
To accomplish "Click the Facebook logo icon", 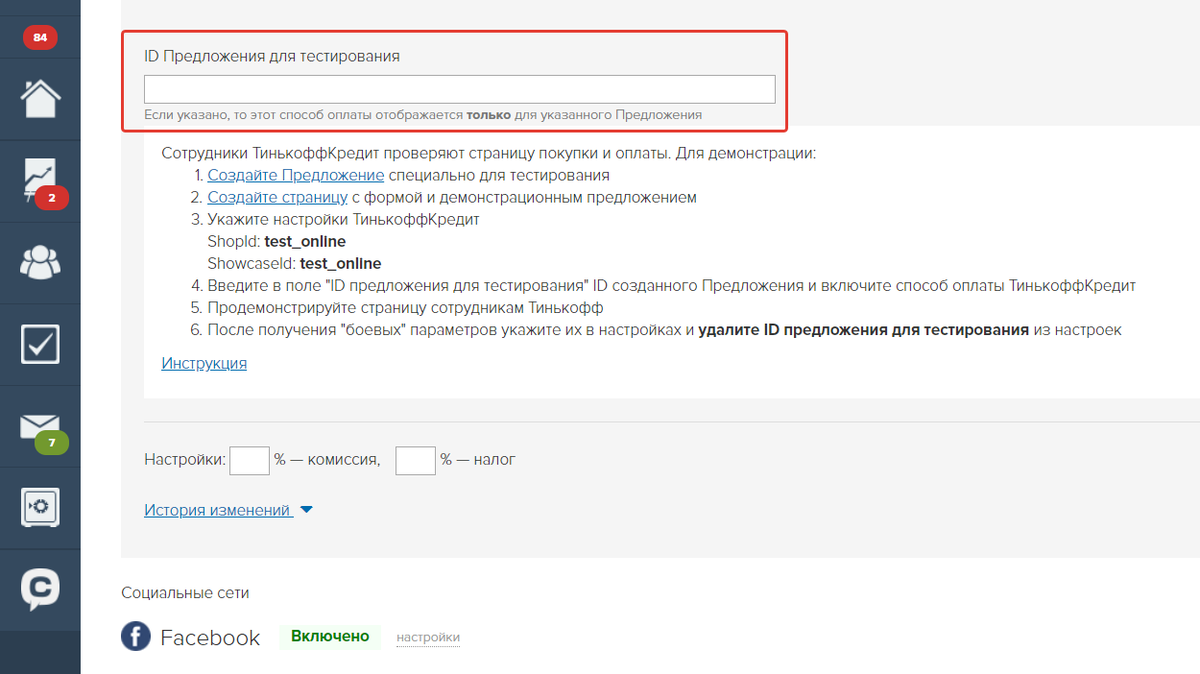I will coord(136,637).
